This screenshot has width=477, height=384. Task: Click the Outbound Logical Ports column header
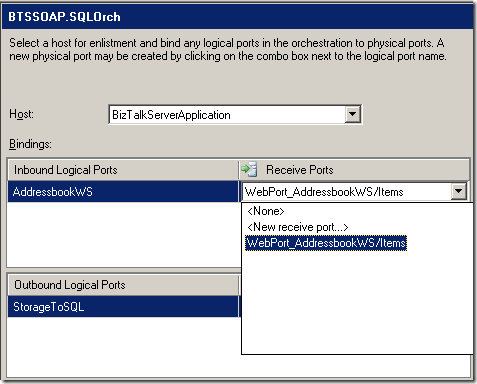123,285
